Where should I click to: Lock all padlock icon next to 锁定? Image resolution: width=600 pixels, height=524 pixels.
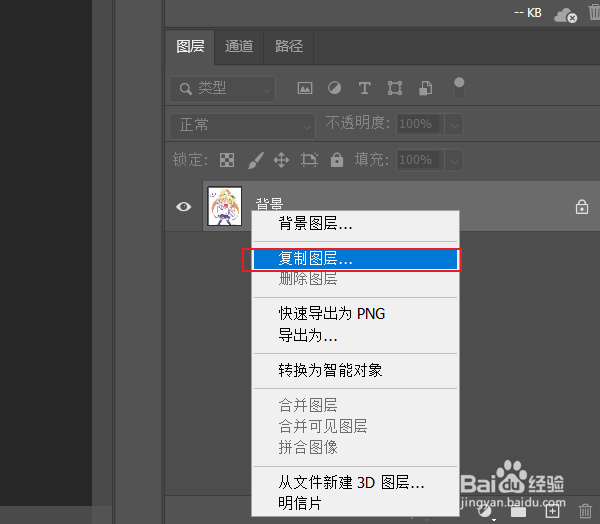[x=337, y=160]
